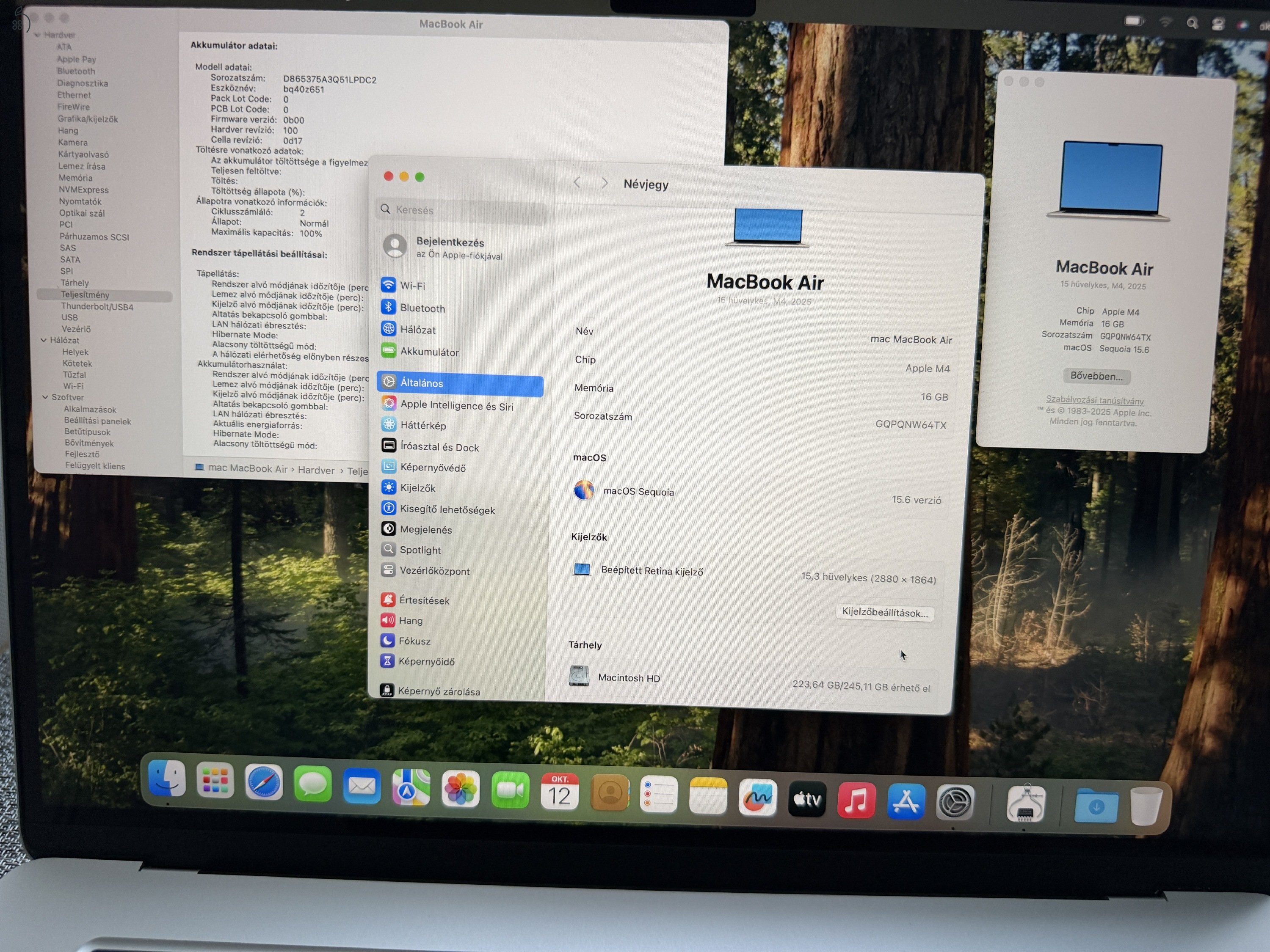Open Reminders from the Dock
This screenshot has width=1270, height=952.
pos(659,795)
